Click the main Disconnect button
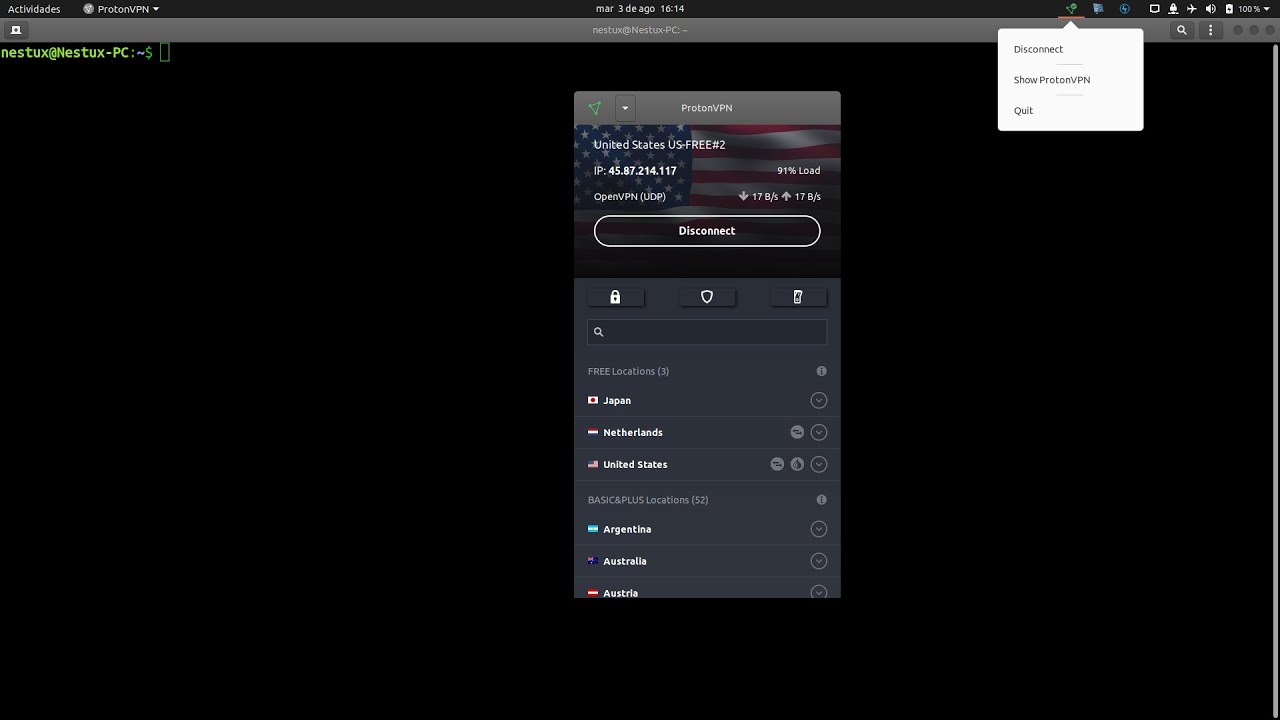 707,231
